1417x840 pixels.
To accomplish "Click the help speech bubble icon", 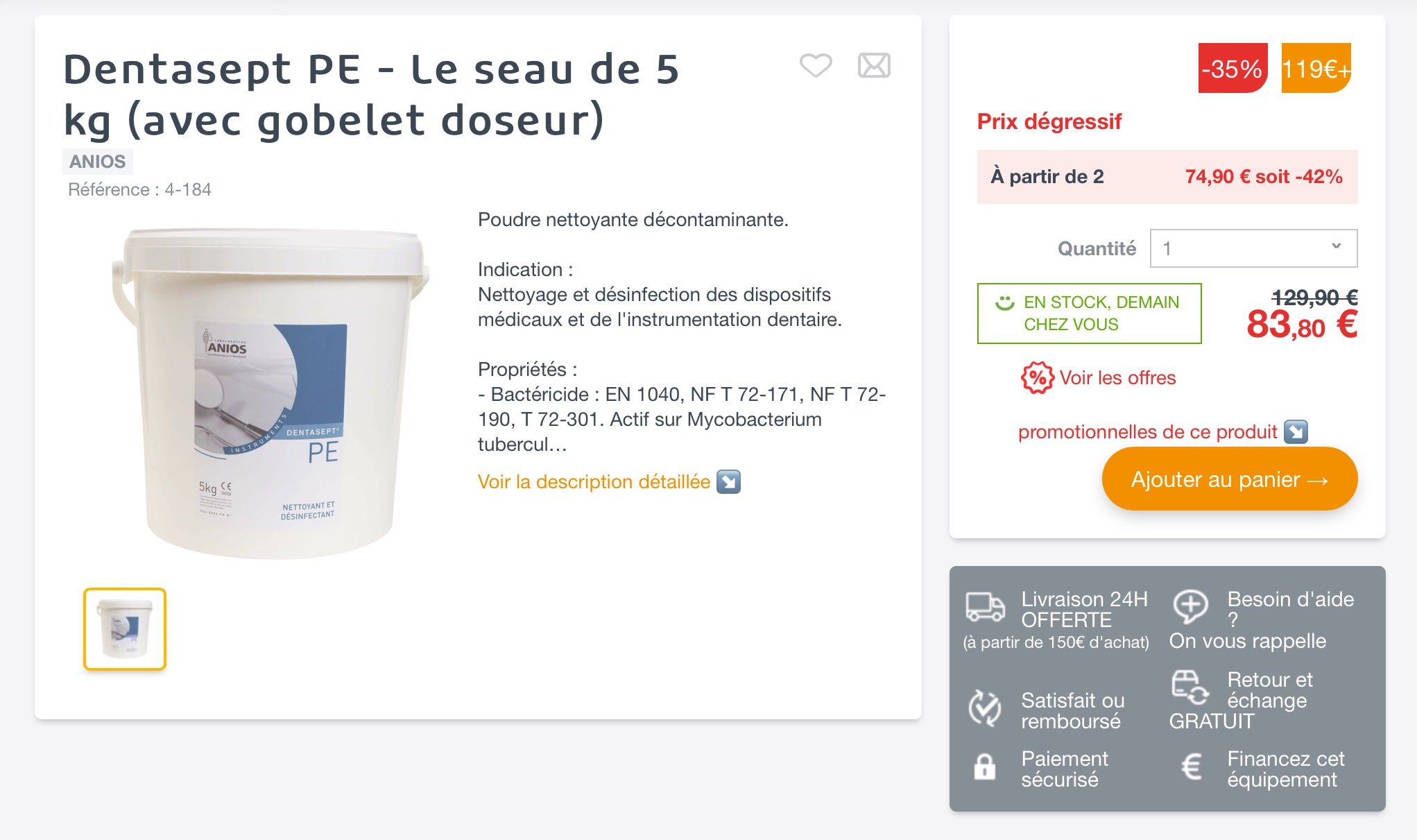I will (1190, 606).
